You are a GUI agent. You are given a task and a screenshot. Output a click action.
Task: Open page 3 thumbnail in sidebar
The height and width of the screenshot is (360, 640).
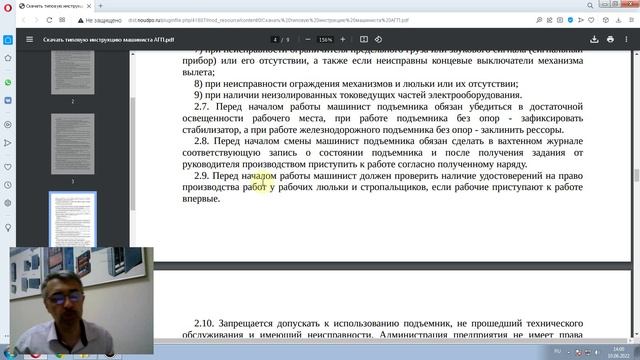(73, 144)
